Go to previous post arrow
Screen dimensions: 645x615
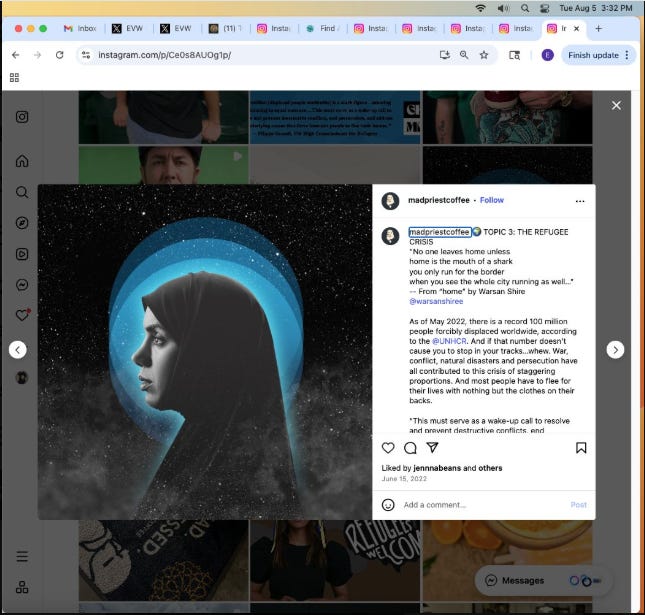click(18, 350)
